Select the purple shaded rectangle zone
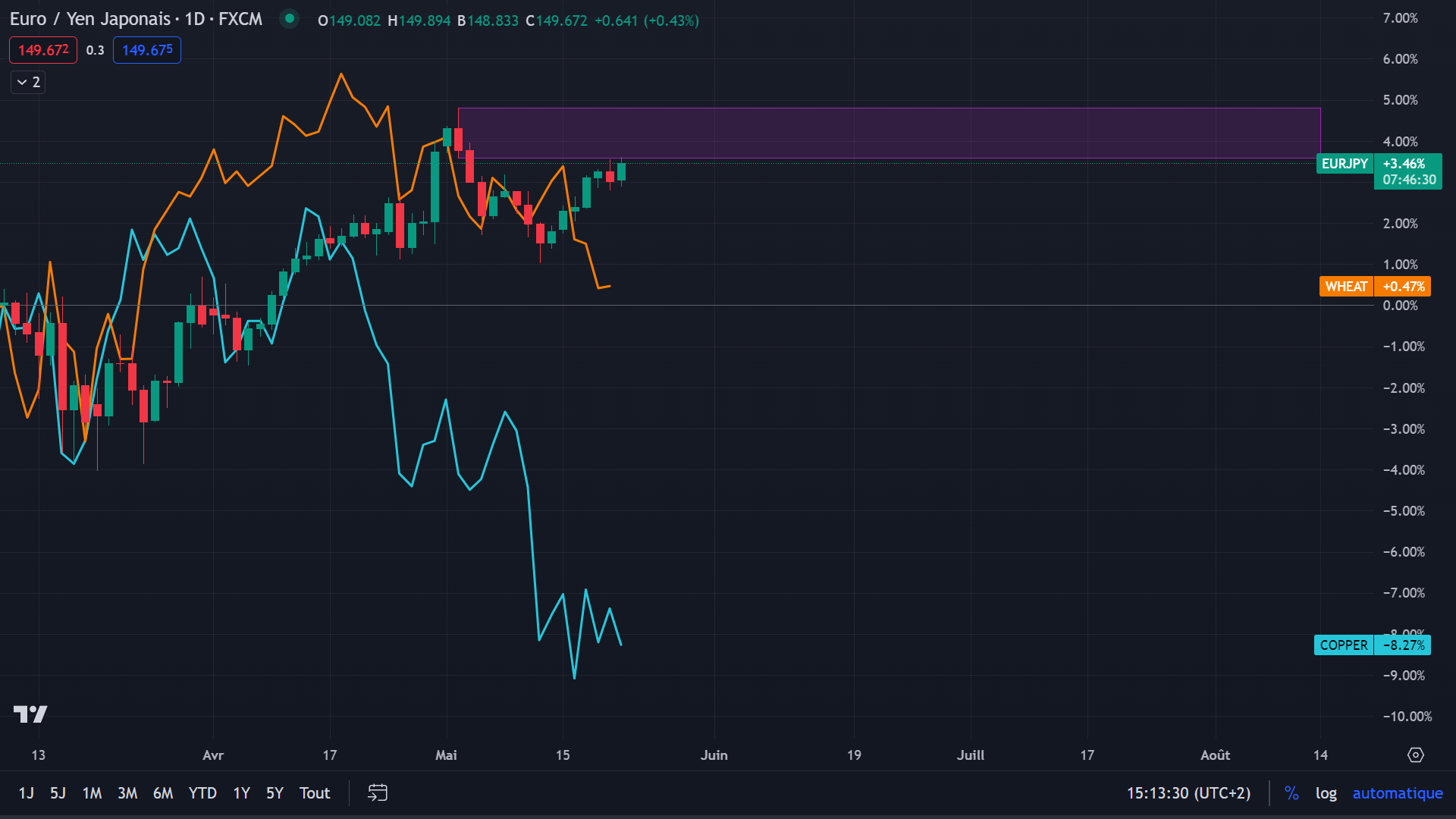 tap(889, 133)
